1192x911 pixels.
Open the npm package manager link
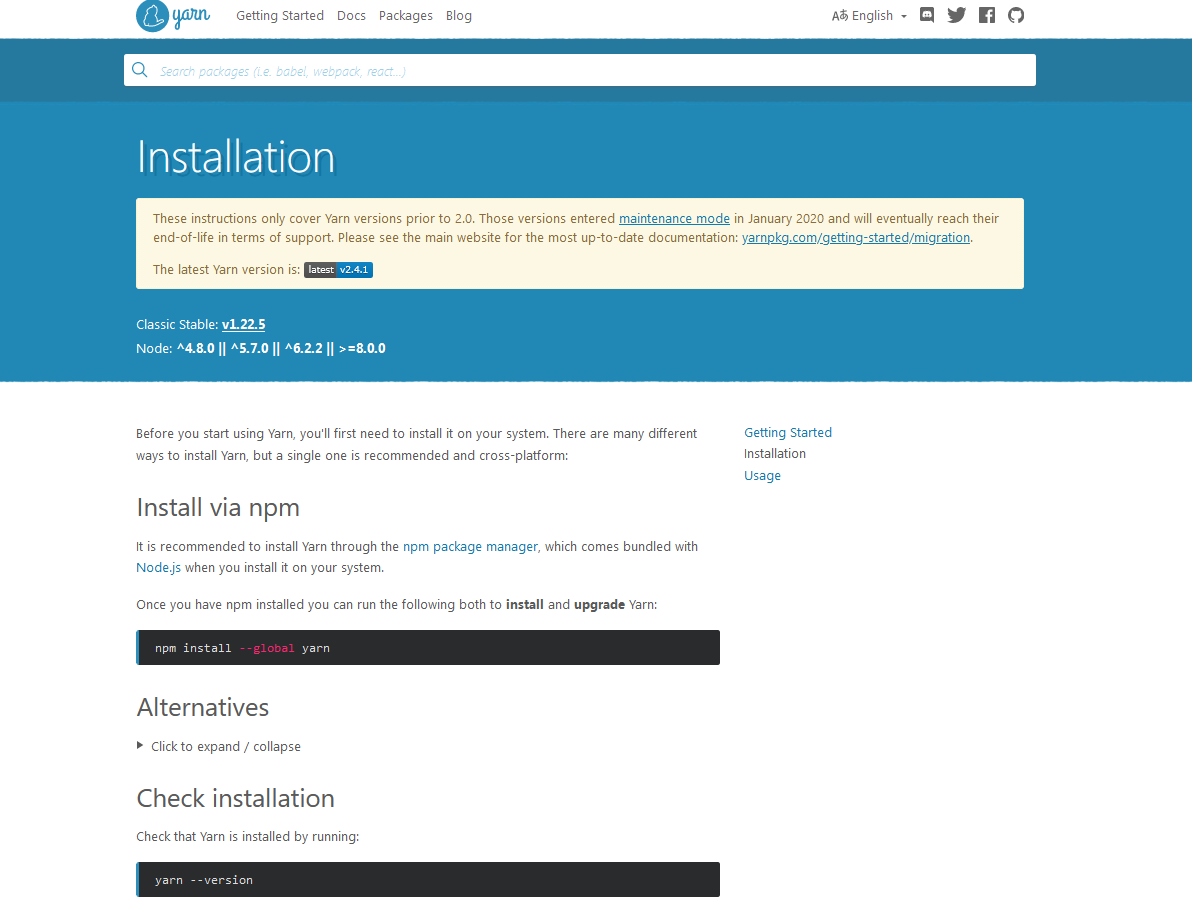click(469, 546)
